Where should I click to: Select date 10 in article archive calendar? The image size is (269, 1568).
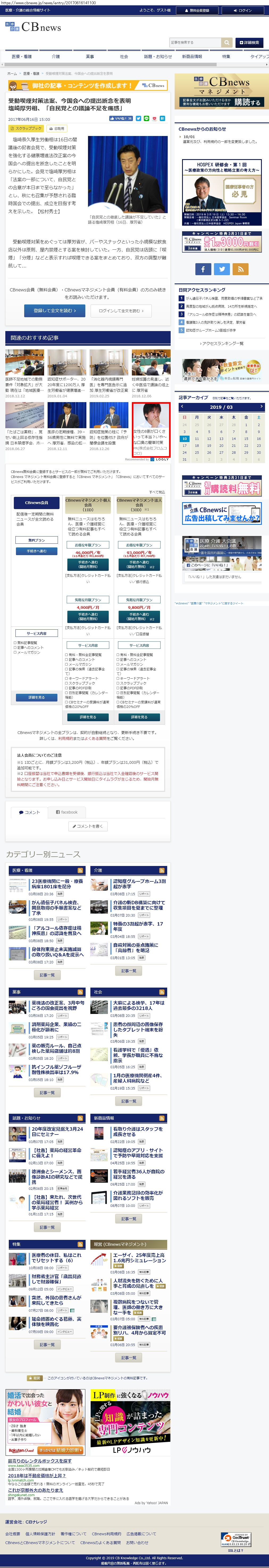[x=184, y=438]
